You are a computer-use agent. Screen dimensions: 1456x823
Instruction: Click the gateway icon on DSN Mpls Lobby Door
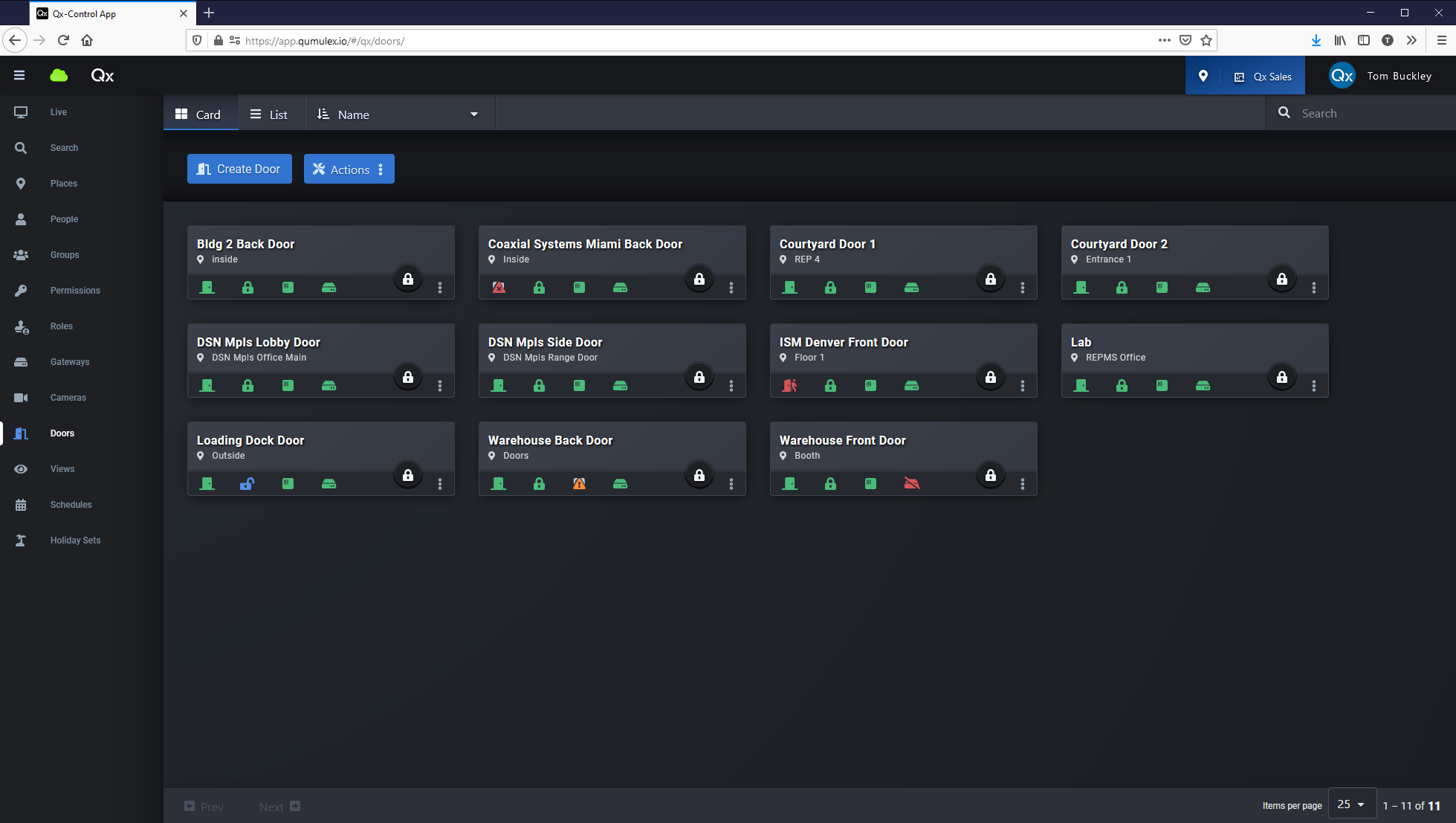(329, 385)
